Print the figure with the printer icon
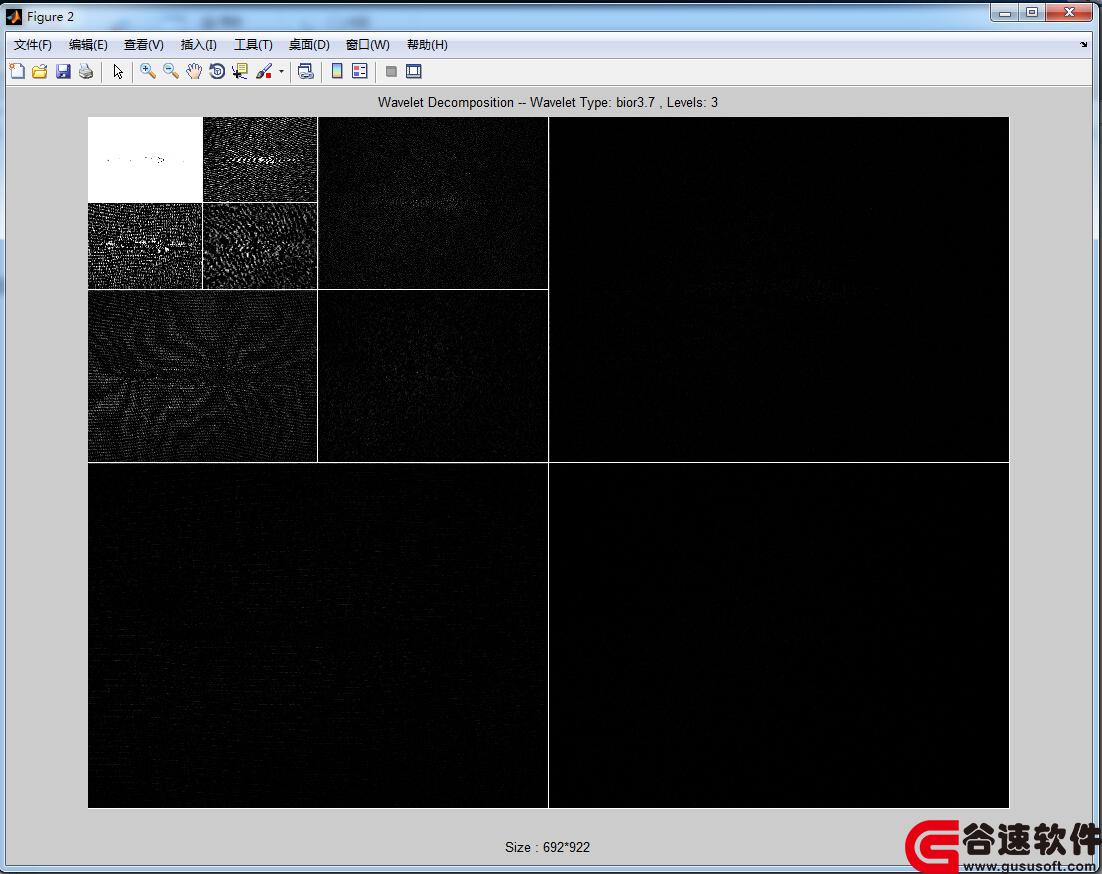Image resolution: width=1102 pixels, height=874 pixels. (86, 71)
